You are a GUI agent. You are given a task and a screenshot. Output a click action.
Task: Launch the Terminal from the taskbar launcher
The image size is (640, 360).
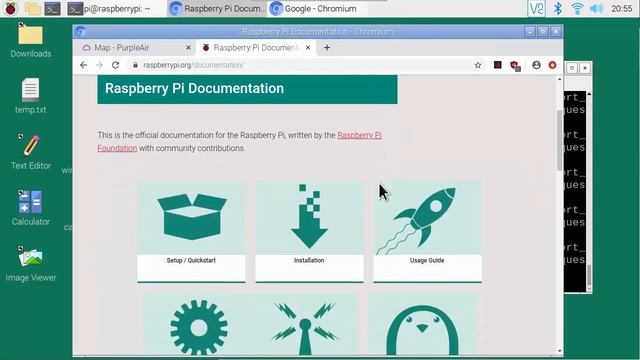(x=53, y=9)
